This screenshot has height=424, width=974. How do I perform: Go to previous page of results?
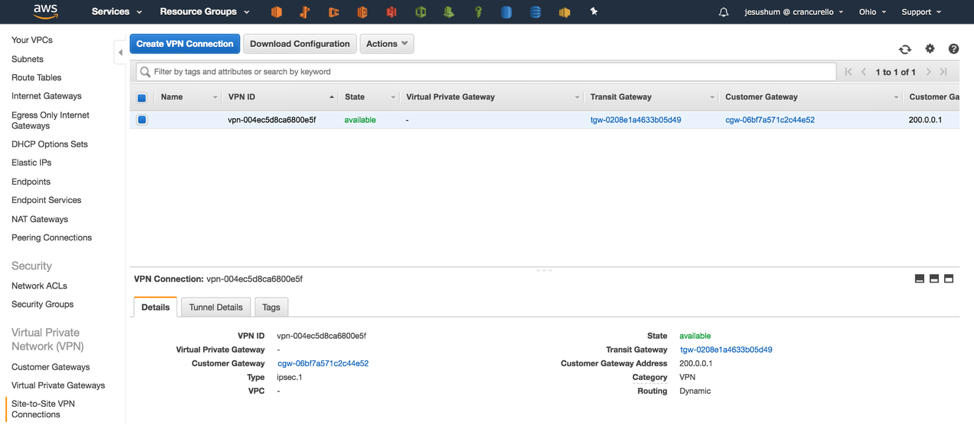(863, 72)
